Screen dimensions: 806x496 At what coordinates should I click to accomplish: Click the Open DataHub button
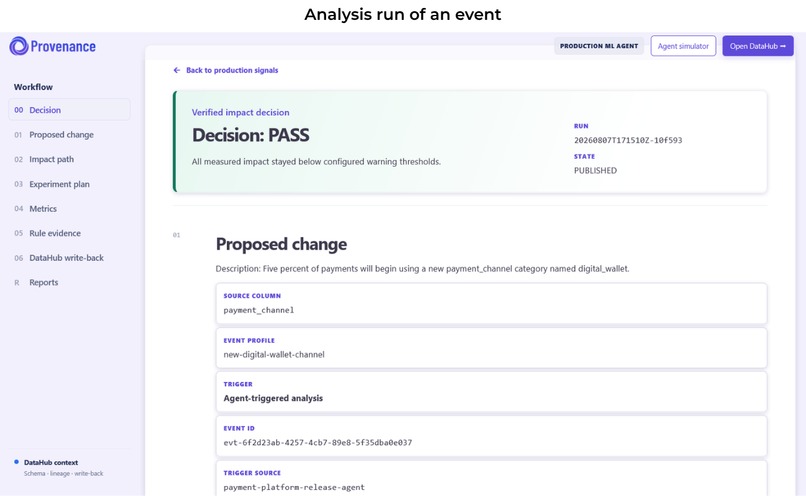[758, 46]
